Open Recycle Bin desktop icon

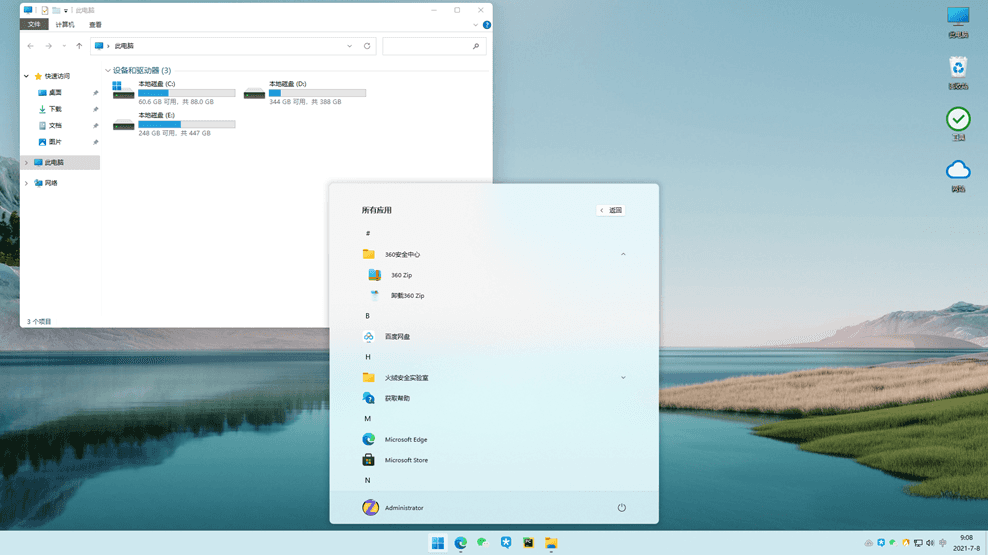[x=958, y=72]
